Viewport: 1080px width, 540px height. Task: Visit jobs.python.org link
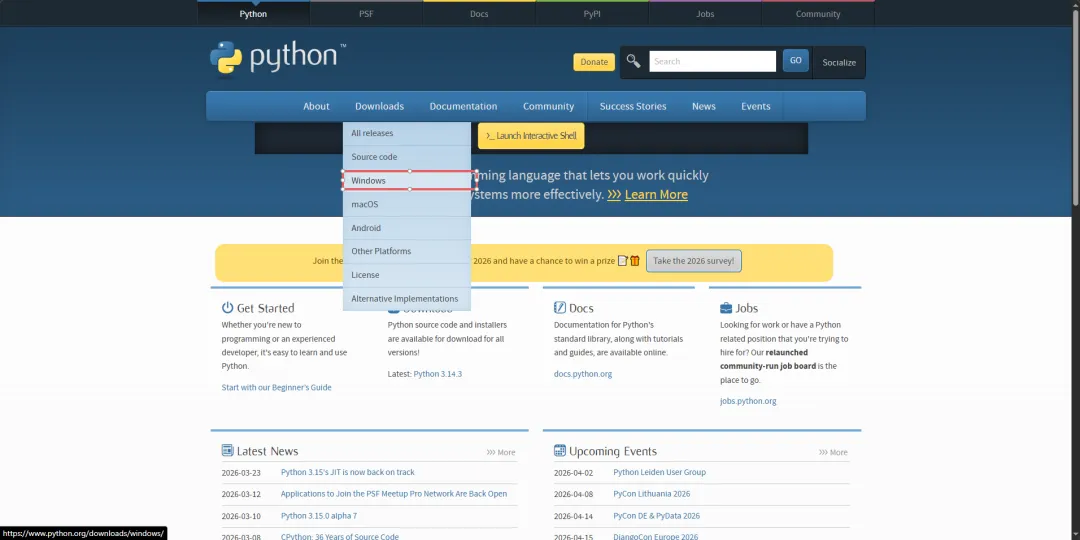tap(748, 402)
